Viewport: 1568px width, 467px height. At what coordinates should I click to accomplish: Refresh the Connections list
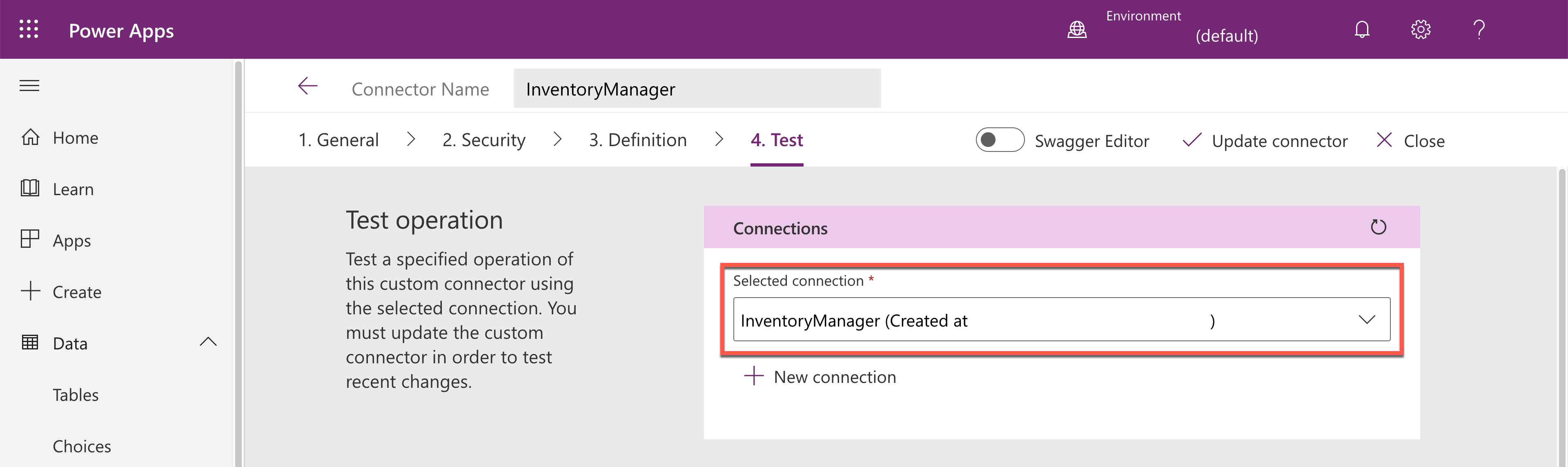click(x=1379, y=227)
